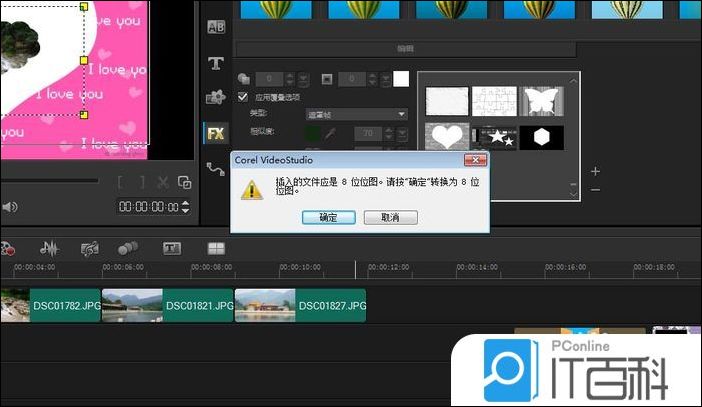Click the auto music icon in timeline toolbar
The height and width of the screenshot is (407, 702).
tap(90, 248)
